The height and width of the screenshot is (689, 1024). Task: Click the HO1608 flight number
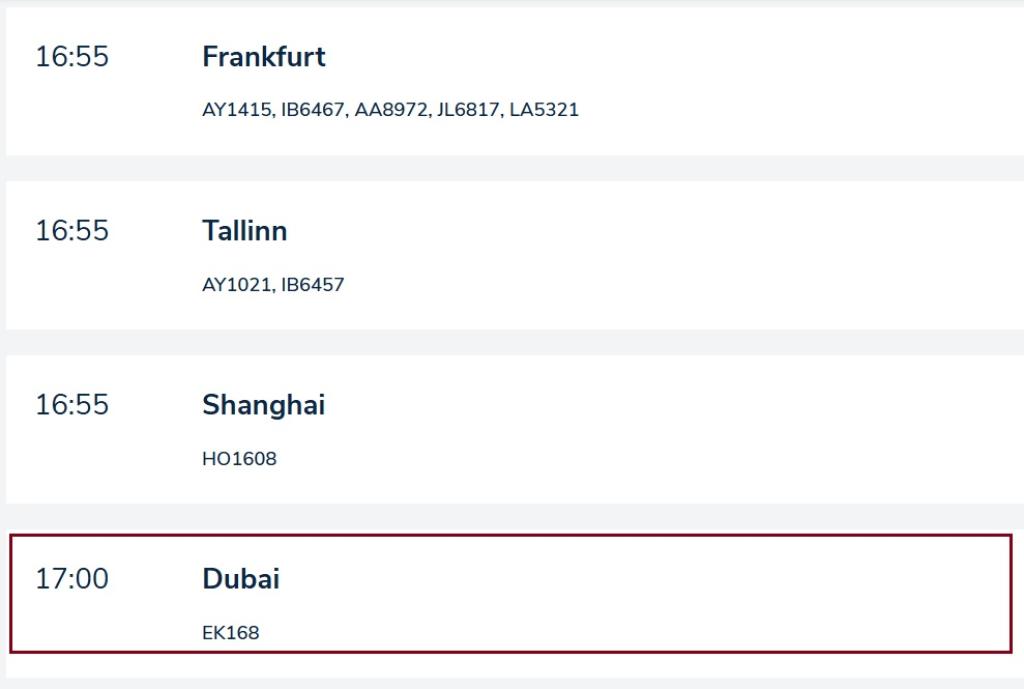239,459
